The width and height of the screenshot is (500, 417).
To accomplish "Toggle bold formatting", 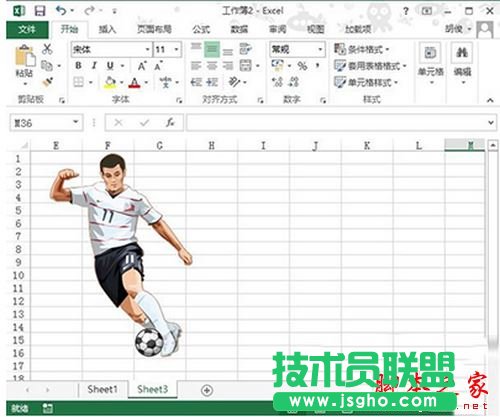I will 78,65.
